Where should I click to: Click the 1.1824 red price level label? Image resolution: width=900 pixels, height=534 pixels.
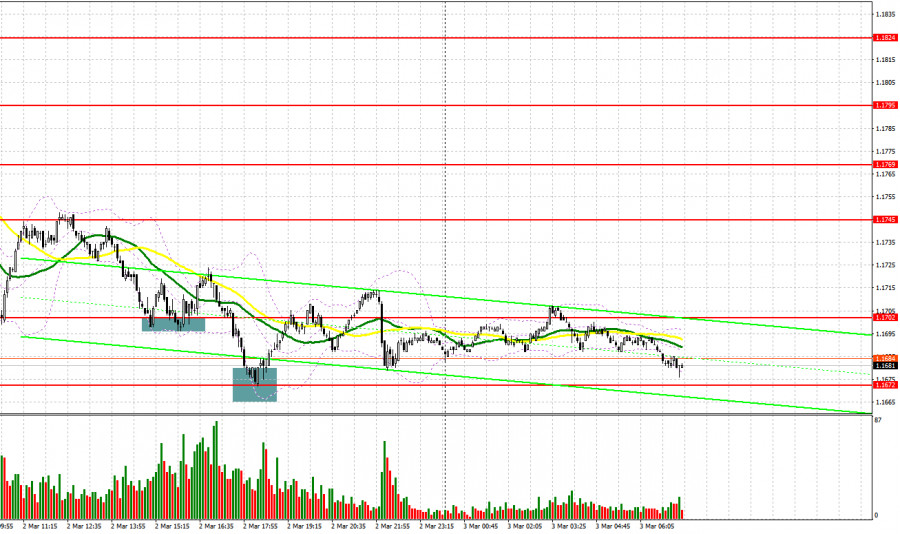883,38
